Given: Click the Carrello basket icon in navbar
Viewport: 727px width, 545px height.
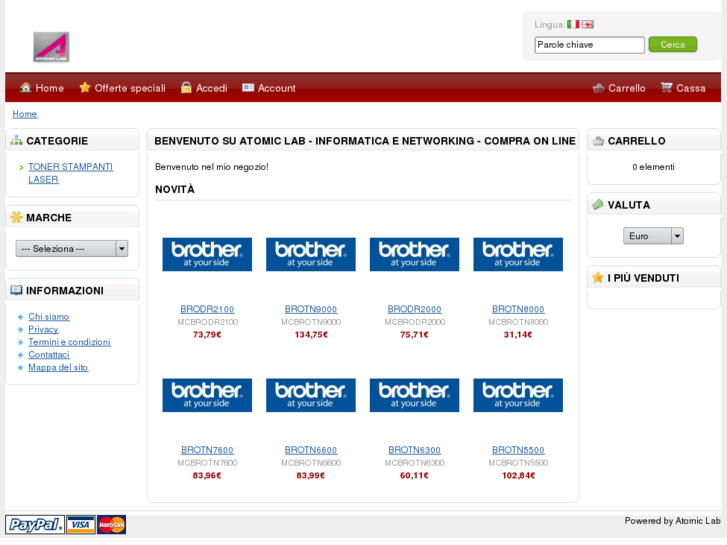Looking at the screenshot, I should point(599,88).
